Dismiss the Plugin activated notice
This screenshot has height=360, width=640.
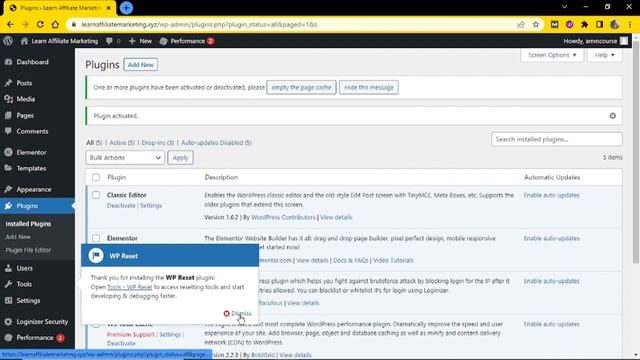point(613,116)
